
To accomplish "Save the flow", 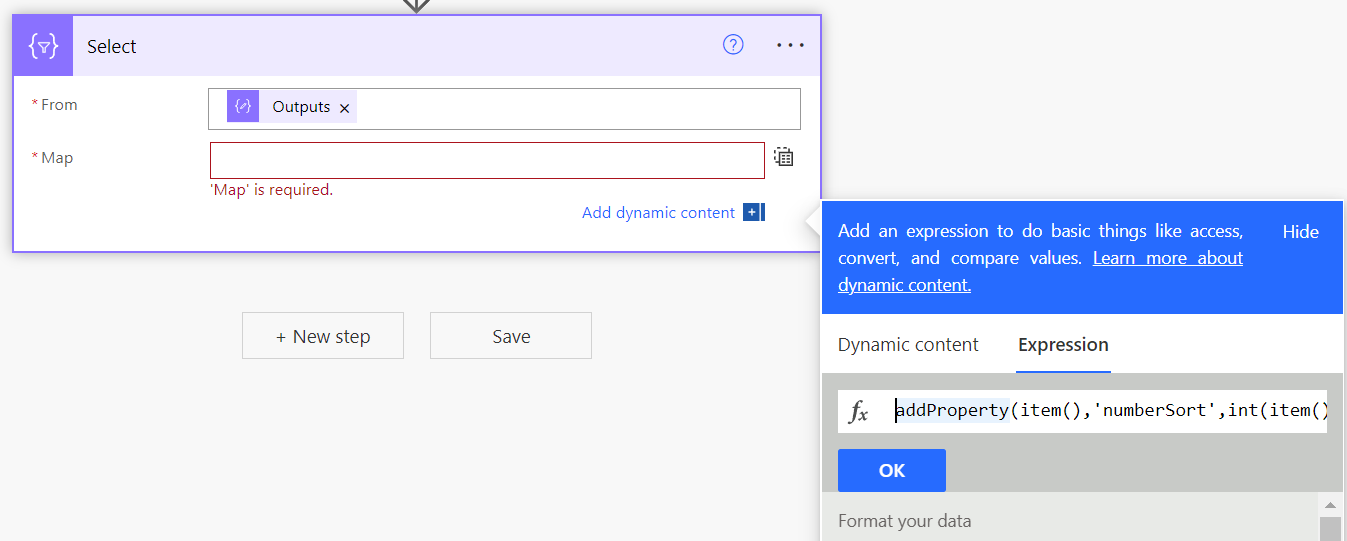I will pos(510,336).
